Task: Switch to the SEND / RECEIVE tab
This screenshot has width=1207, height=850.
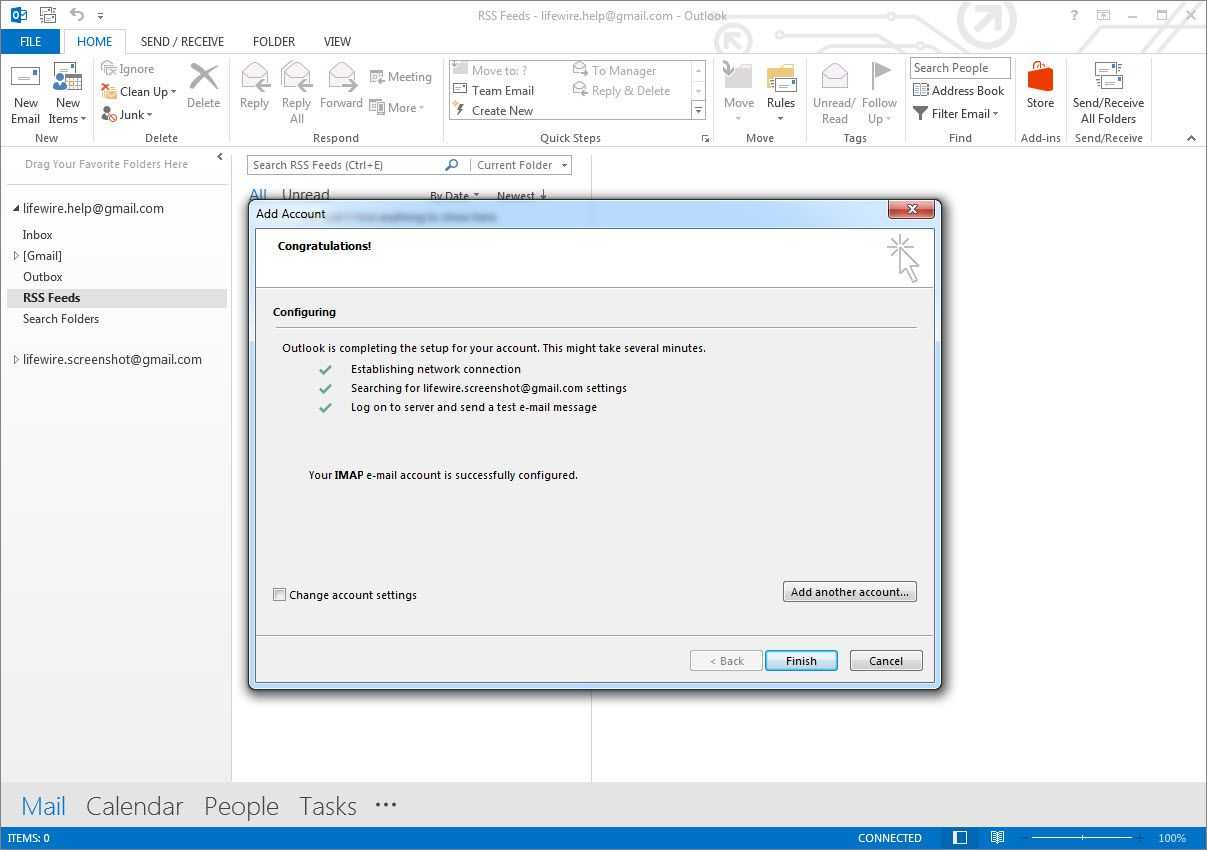Action: point(182,41)
